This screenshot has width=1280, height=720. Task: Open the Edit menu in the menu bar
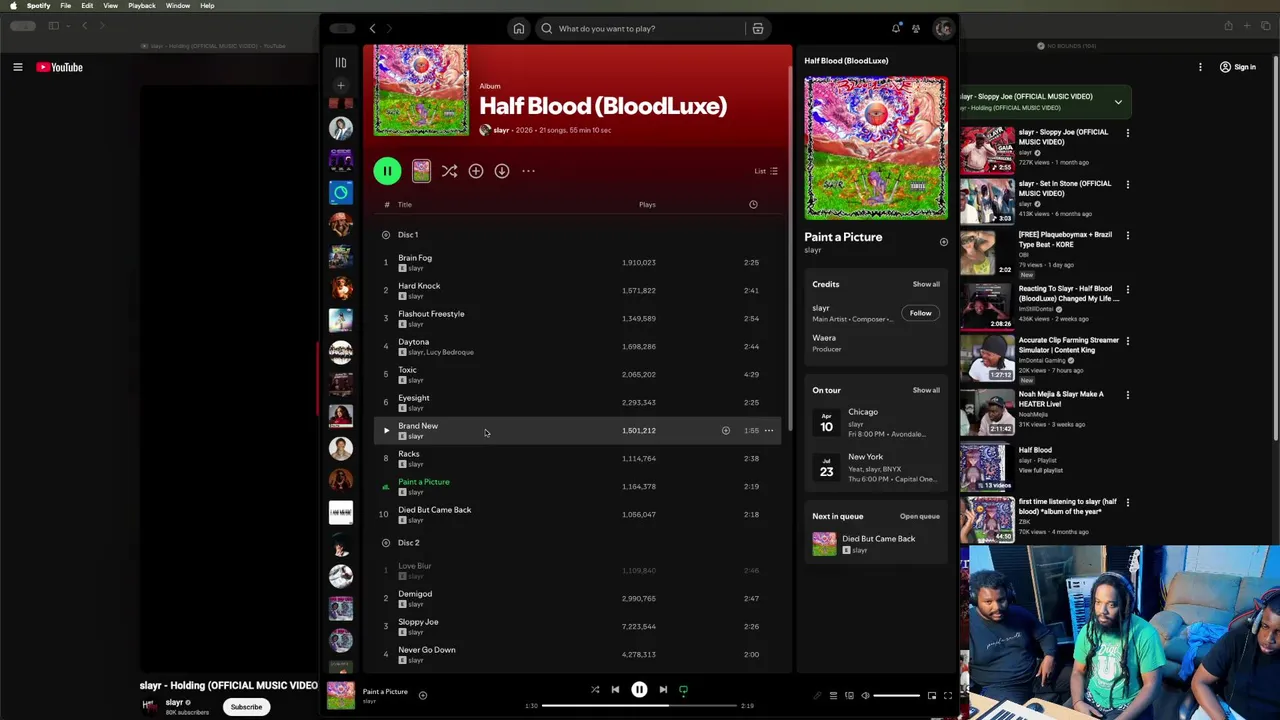coord(87,6)
